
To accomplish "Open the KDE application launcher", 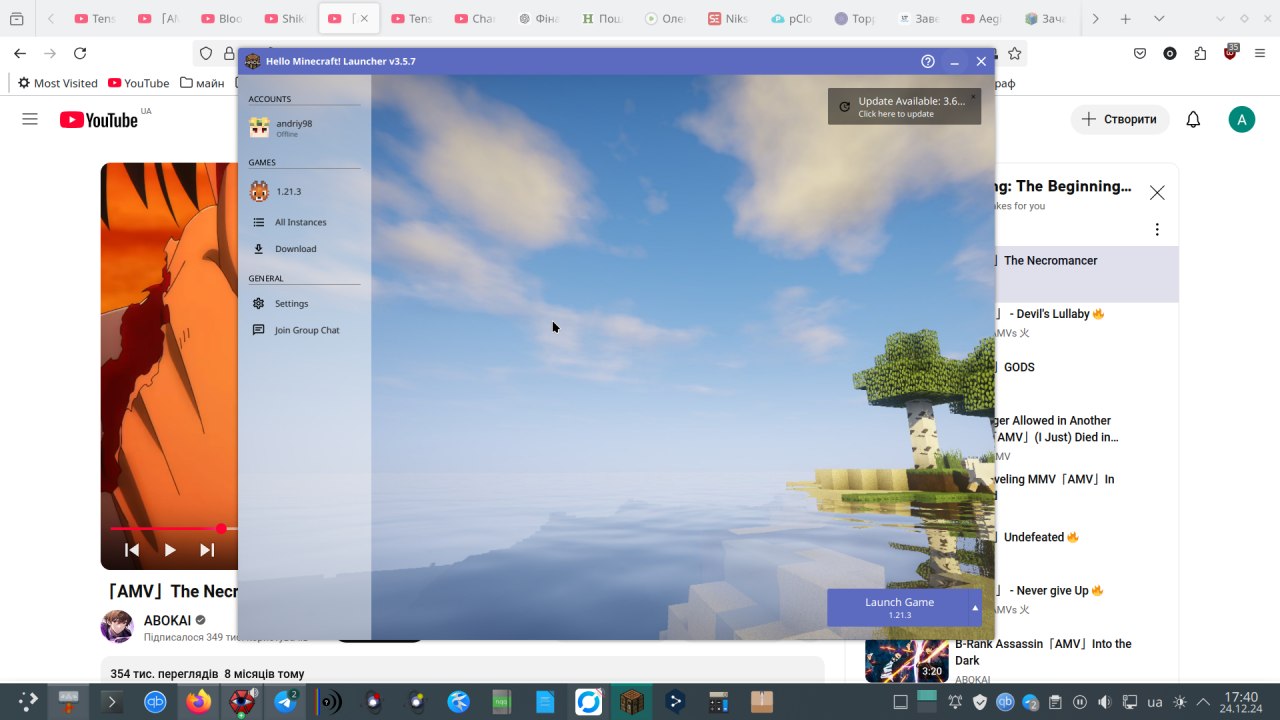I will coord(27,702).
